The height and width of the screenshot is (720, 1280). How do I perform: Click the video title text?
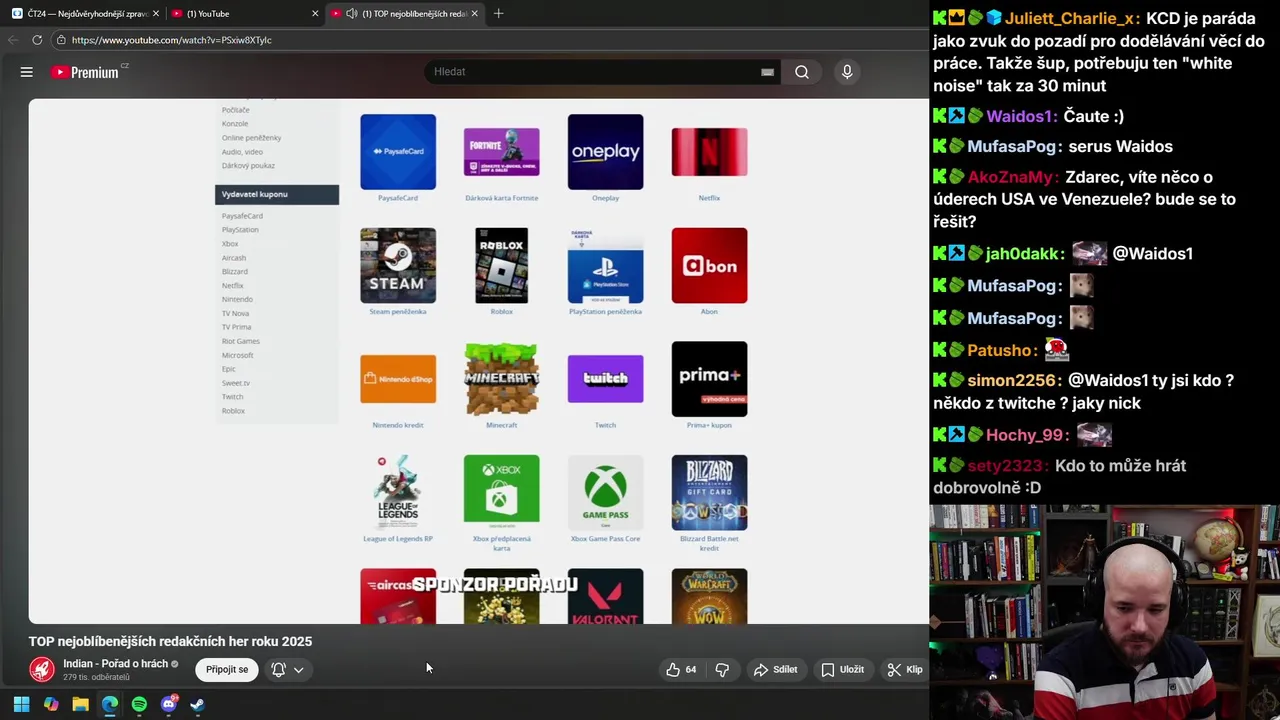(x=170, y=641)
